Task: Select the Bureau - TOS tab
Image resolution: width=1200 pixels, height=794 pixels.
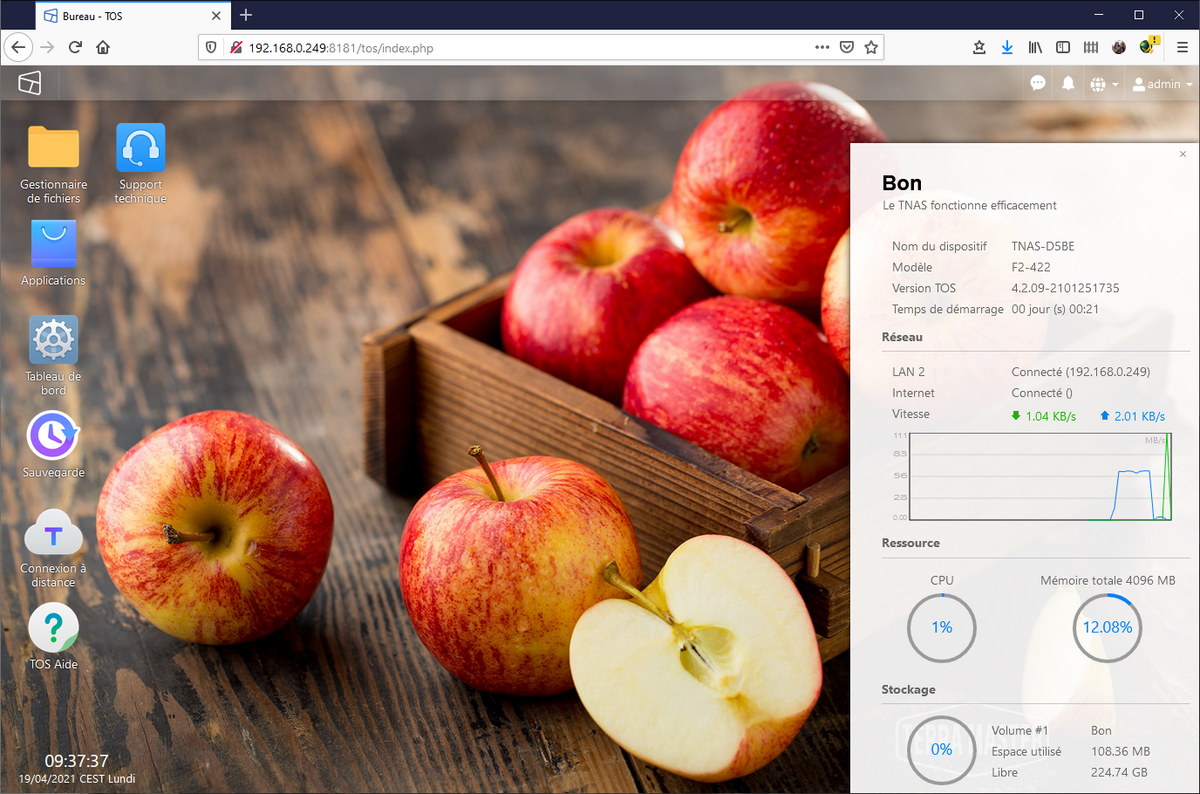Action: point(133,15)
